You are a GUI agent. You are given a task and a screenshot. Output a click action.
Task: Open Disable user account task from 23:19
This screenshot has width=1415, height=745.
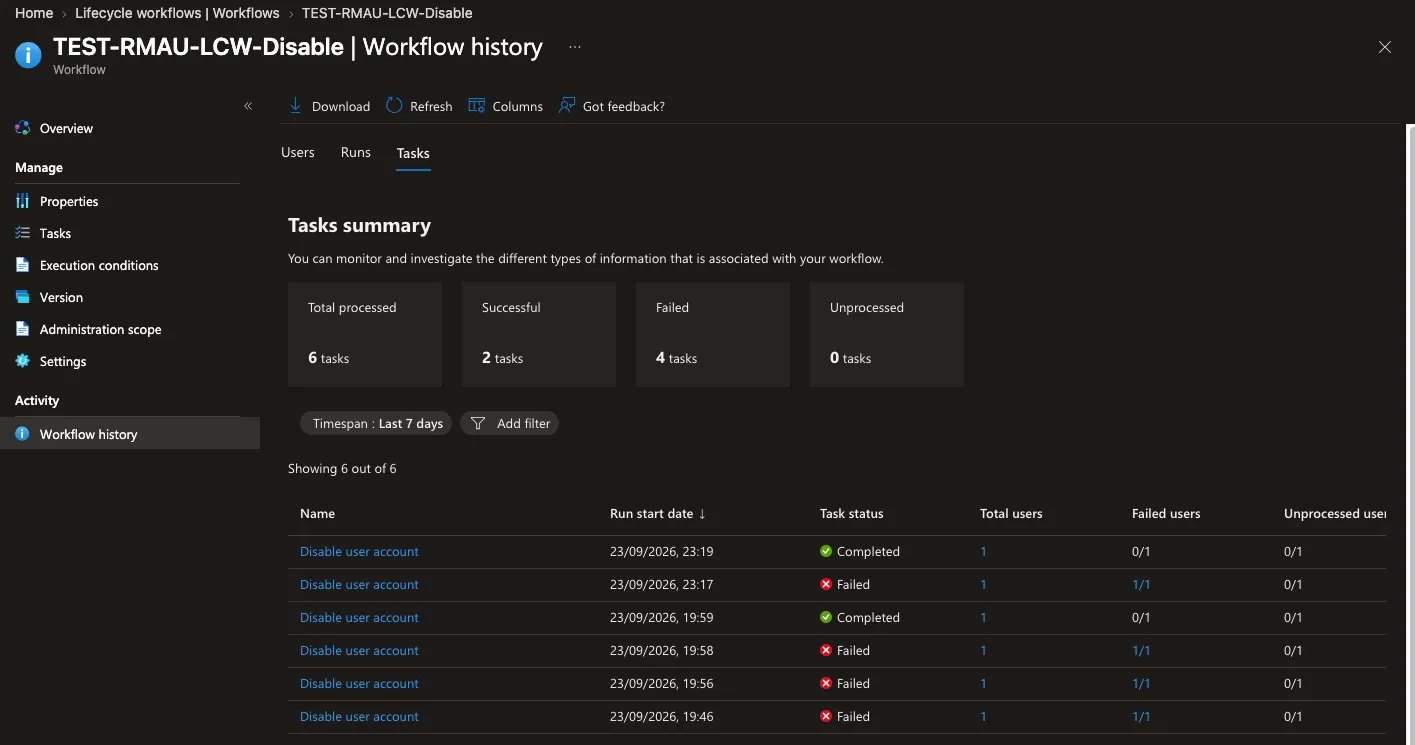[x=359, y=552]
